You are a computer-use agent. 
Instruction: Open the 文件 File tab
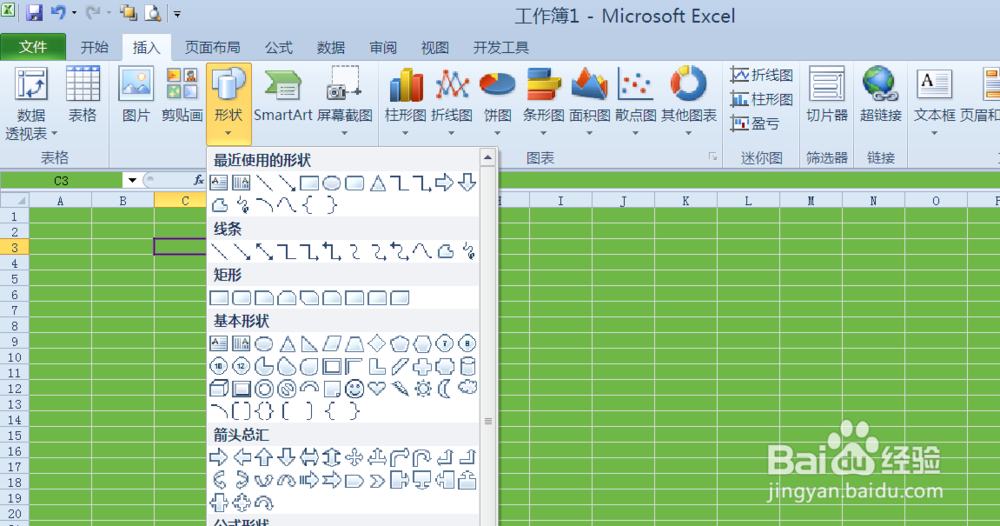pos(33,47)
